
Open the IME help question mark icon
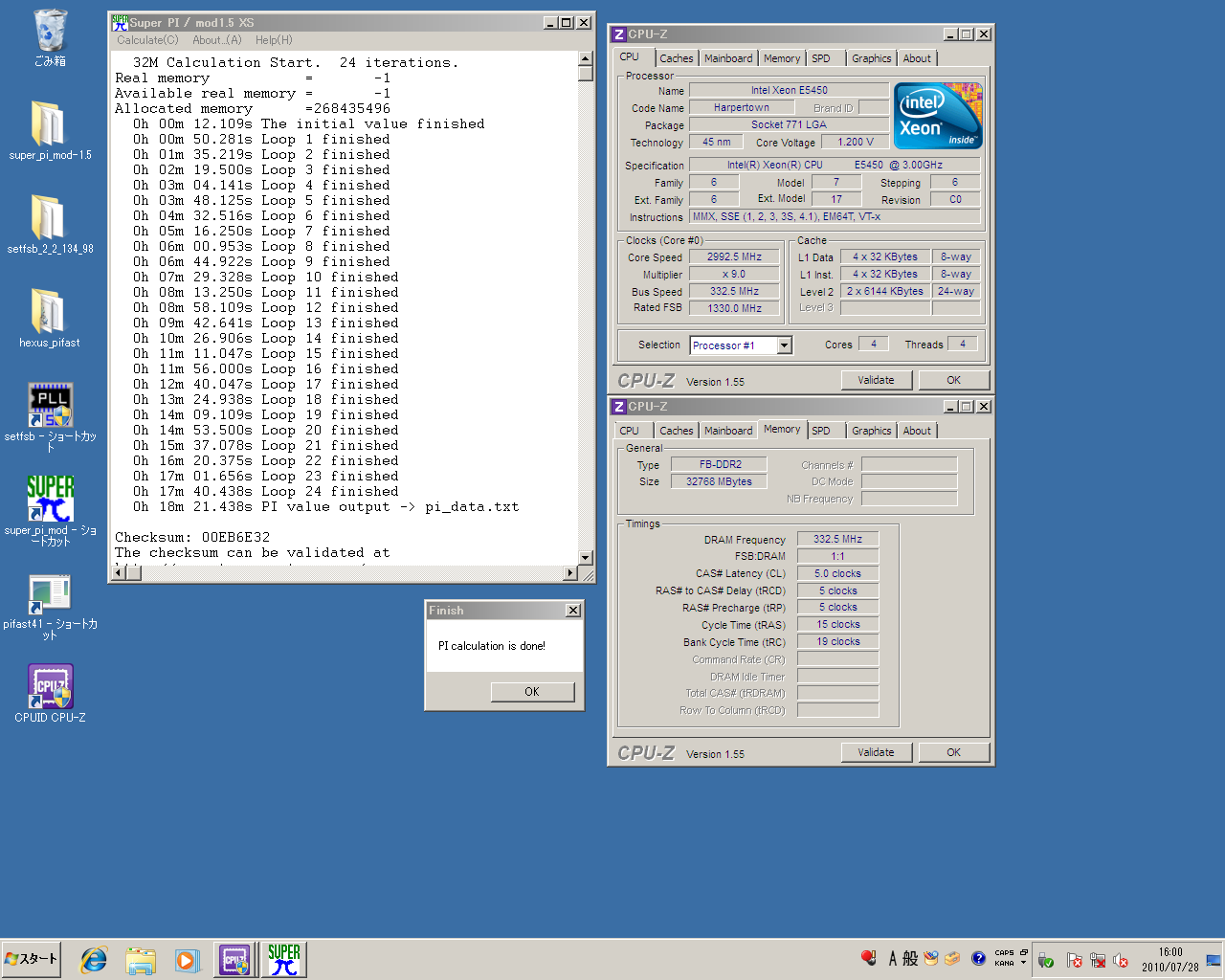click(x=978, y=958)
